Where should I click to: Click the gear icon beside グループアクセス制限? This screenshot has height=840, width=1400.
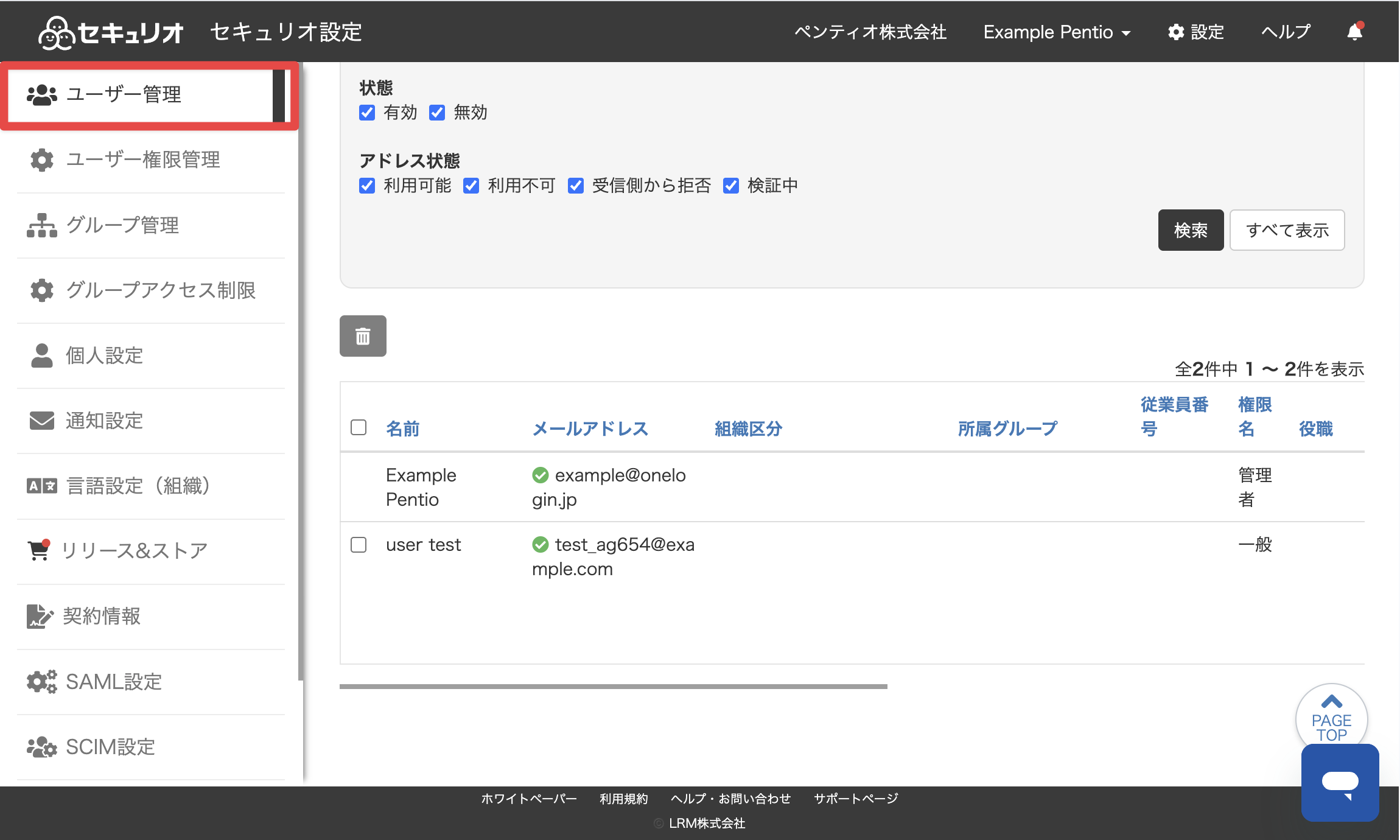(x=42, y=290)
